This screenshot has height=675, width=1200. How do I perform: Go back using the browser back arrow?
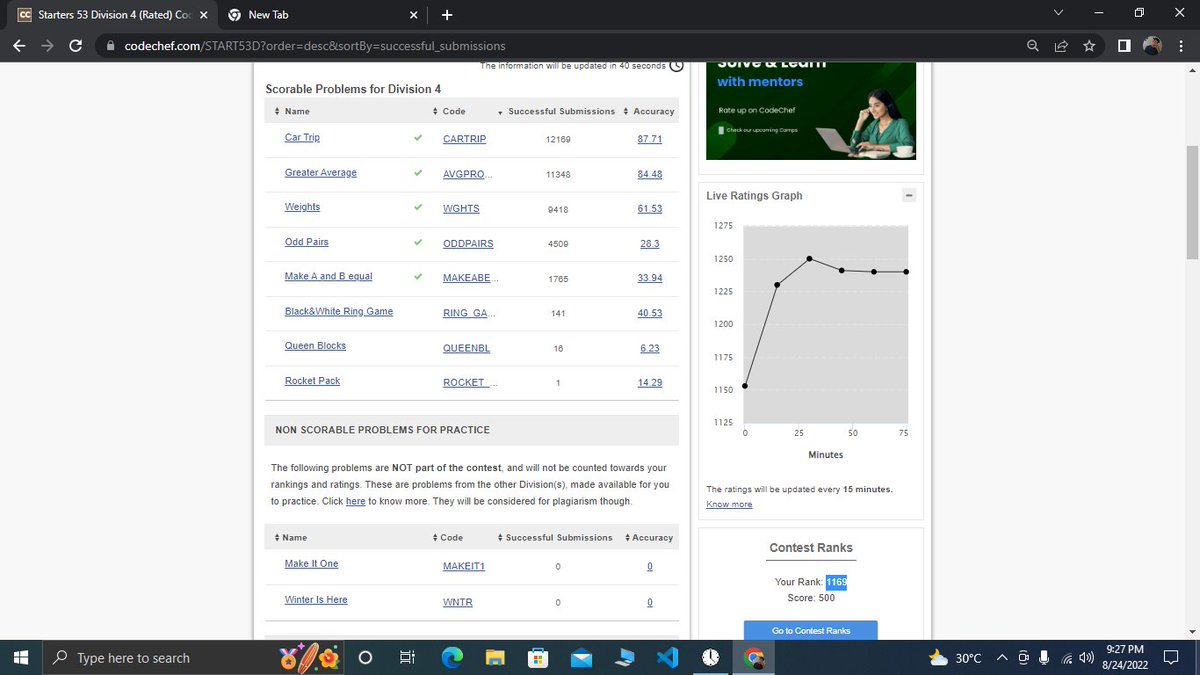coord(19,46)
